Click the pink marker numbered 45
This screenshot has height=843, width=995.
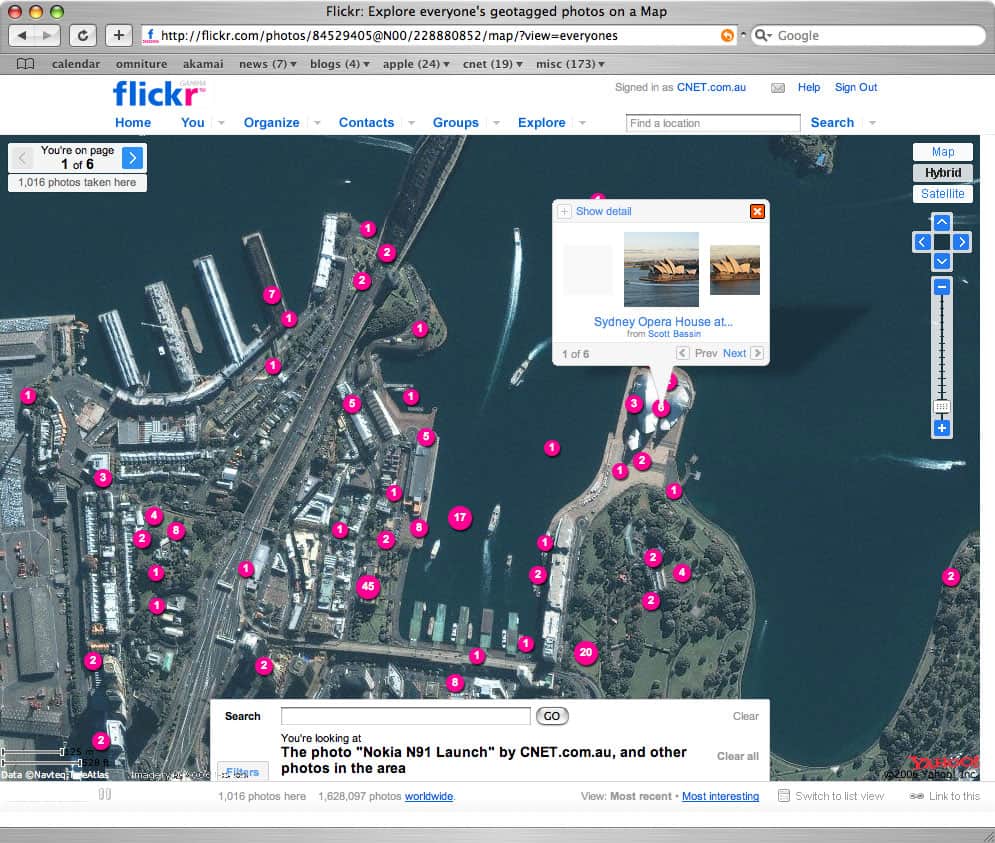click(x=368, y=587)
